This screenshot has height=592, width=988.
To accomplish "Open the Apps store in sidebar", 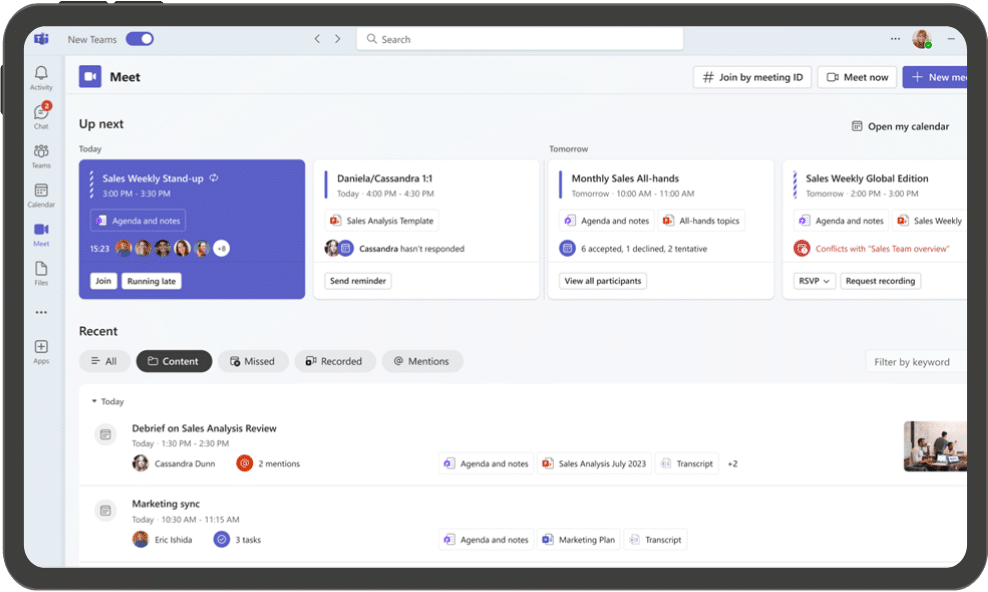I will coord(41,351).
